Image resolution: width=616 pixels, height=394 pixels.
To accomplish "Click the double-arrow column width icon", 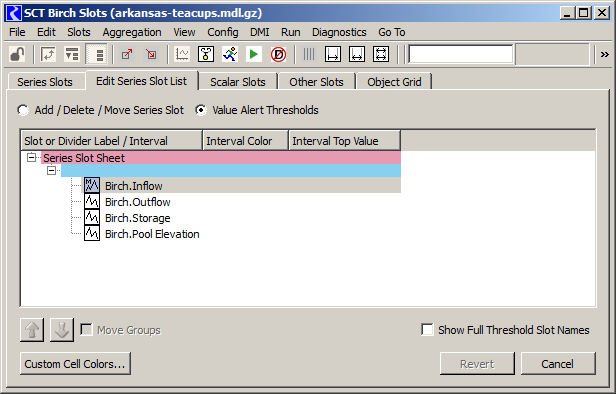I will [357, 54].
